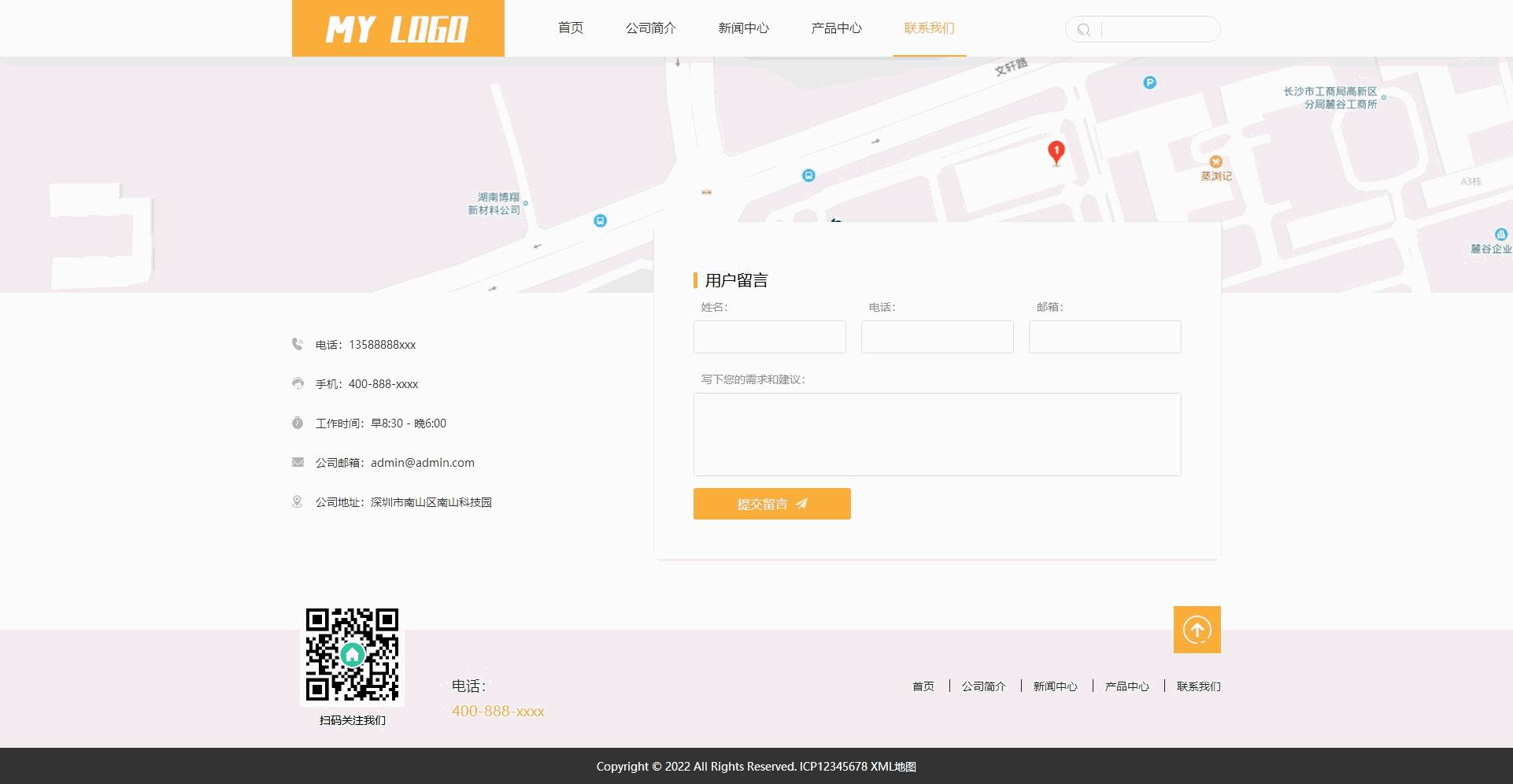Click the location icon beside 公司地址
Viewport: 1513px width, 784px height.
pyautogui.click(x=298, y=501)
